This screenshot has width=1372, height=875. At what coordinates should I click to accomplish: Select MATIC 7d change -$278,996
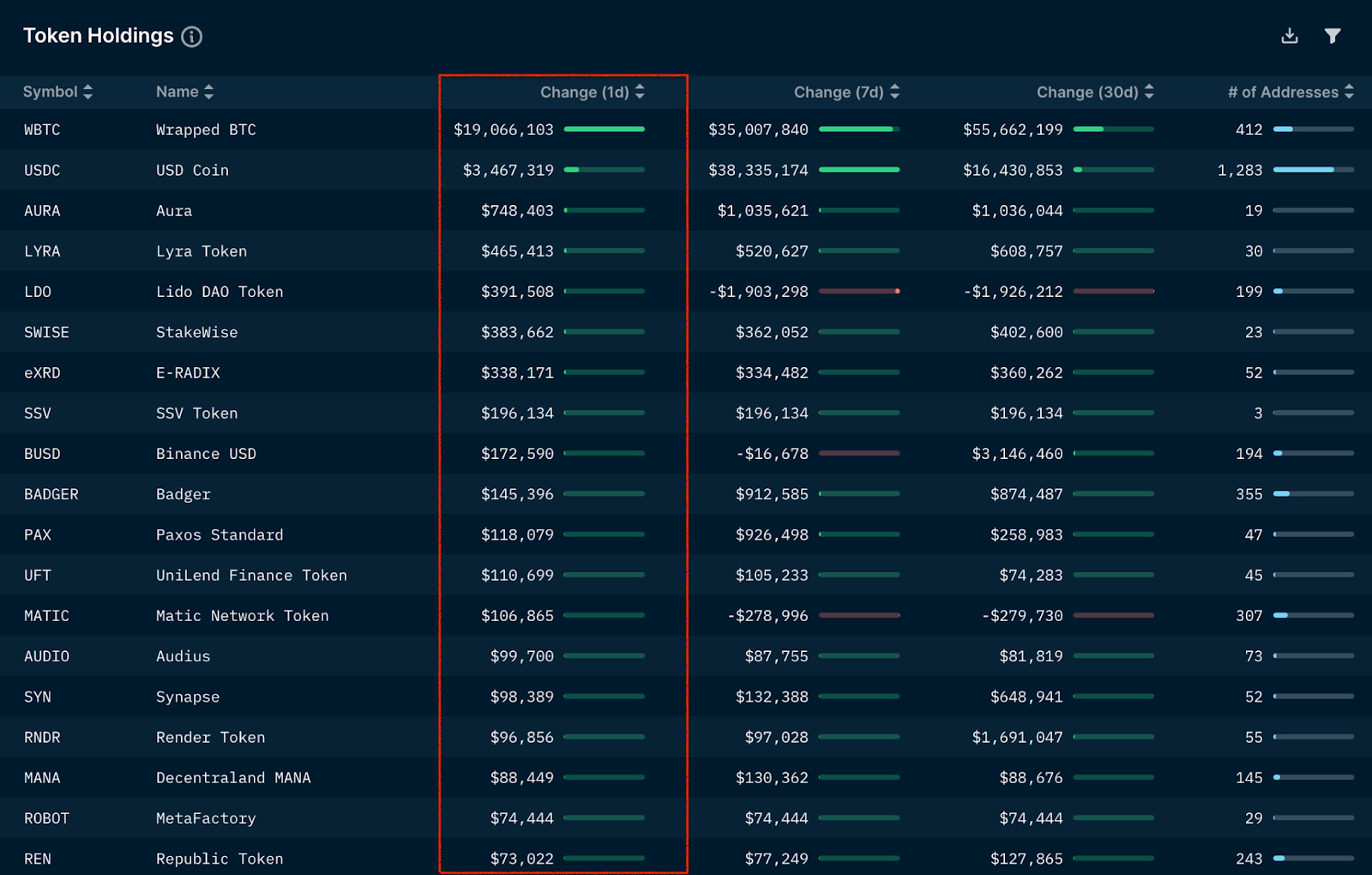click(x=767, y=616)
